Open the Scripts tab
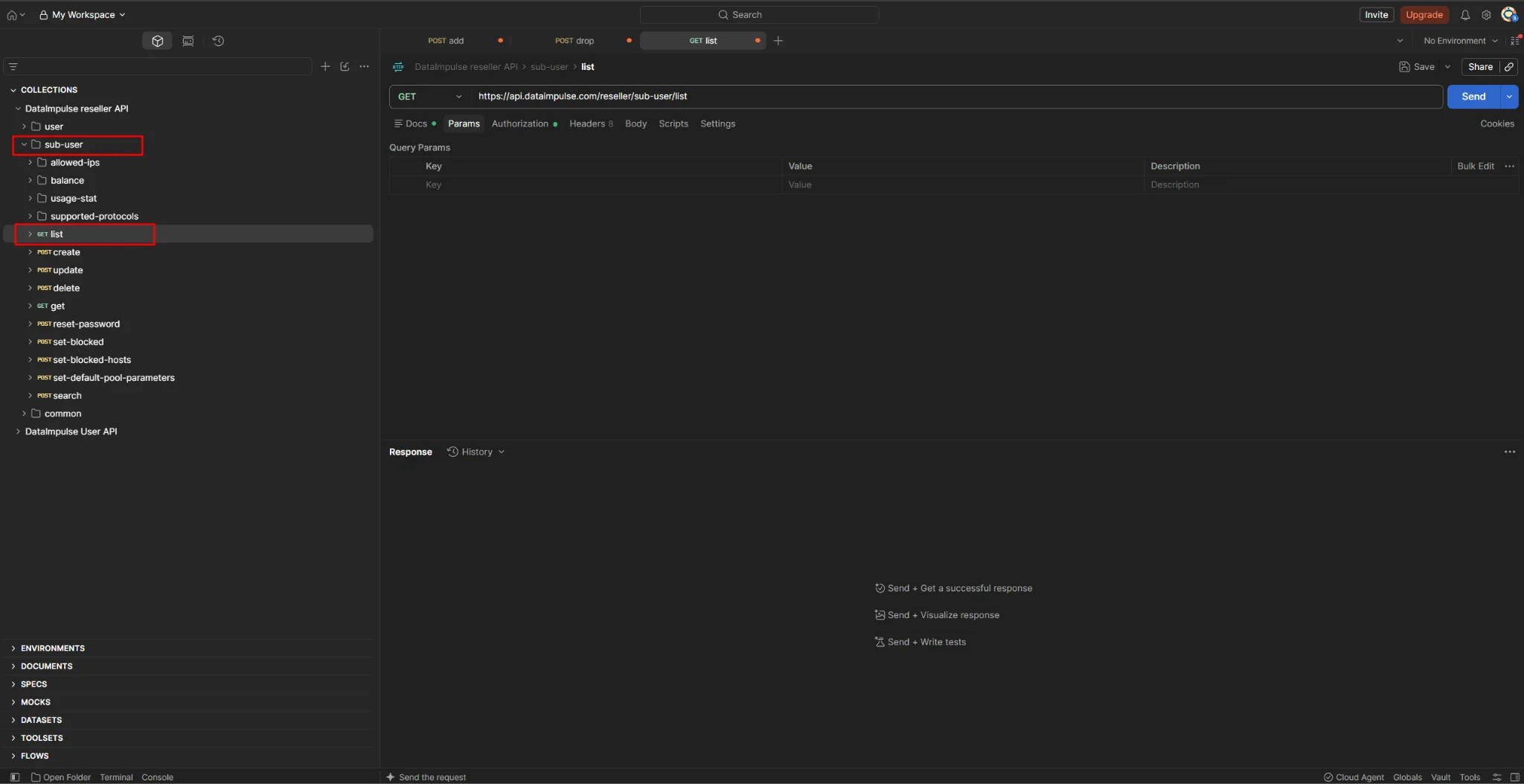Image resolution: width=1524 pixels, height=784 pixels. 673,124
